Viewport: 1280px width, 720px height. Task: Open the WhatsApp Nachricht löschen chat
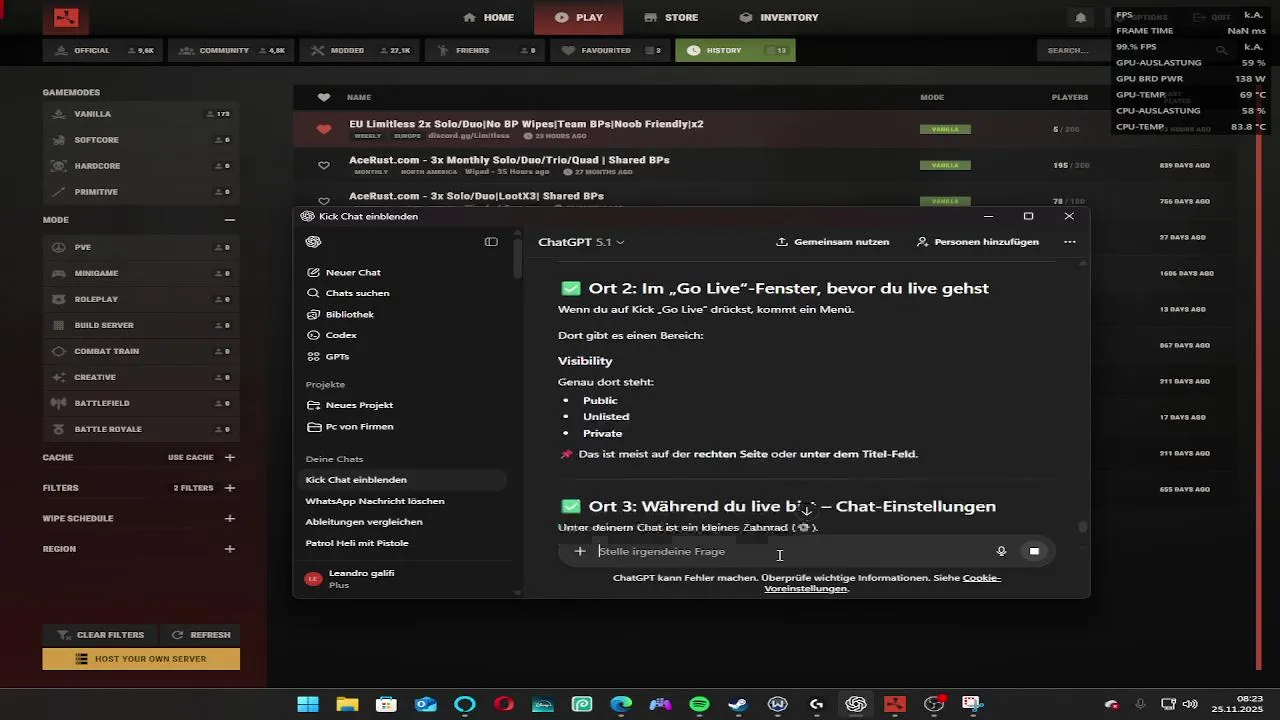coord(375,501)
